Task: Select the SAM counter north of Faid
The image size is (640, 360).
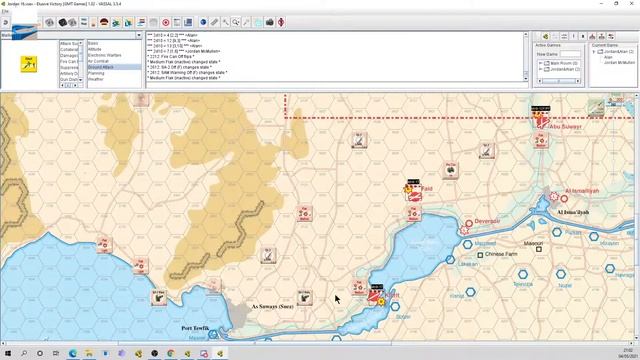Action: point(359,140)
